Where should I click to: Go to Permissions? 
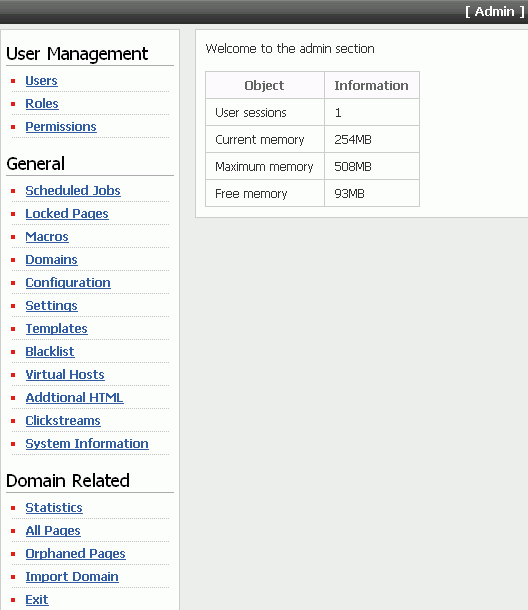click(61, 126)
